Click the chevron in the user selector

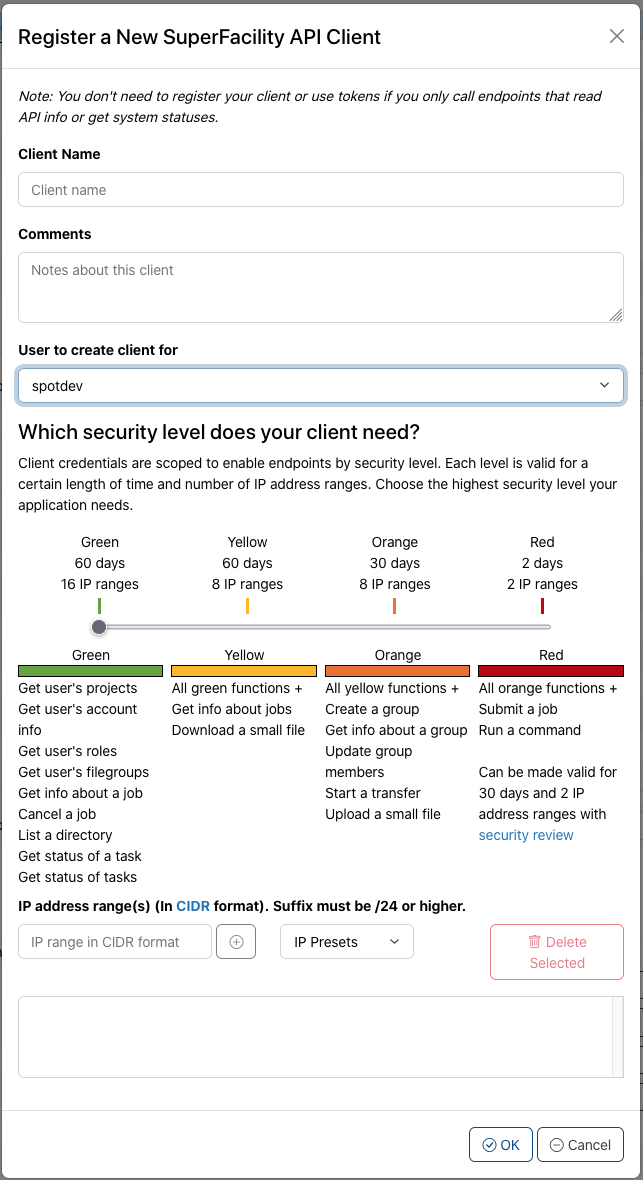click(604, 385)
